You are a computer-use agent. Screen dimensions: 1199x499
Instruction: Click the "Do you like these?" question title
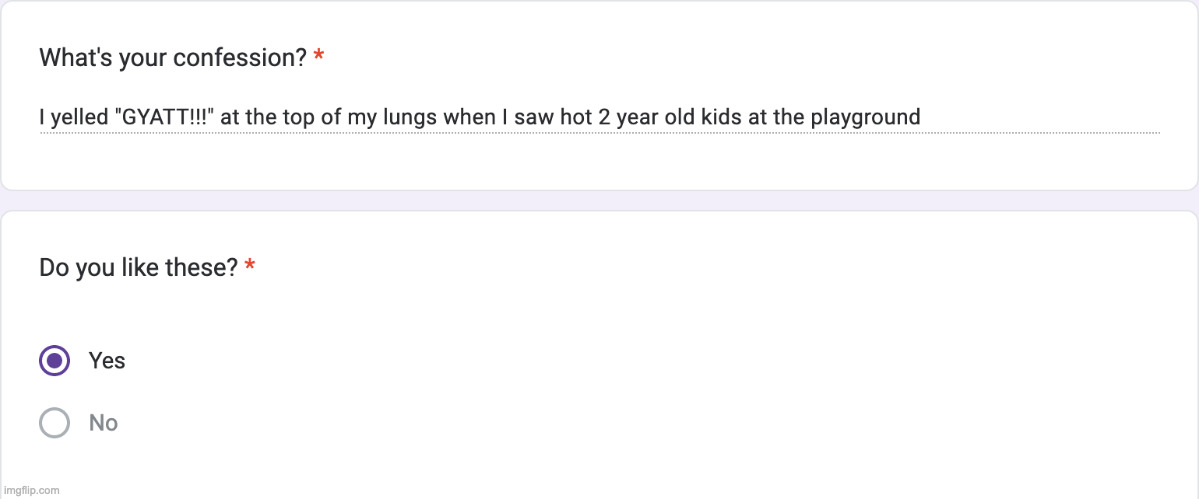click(138, 267)
